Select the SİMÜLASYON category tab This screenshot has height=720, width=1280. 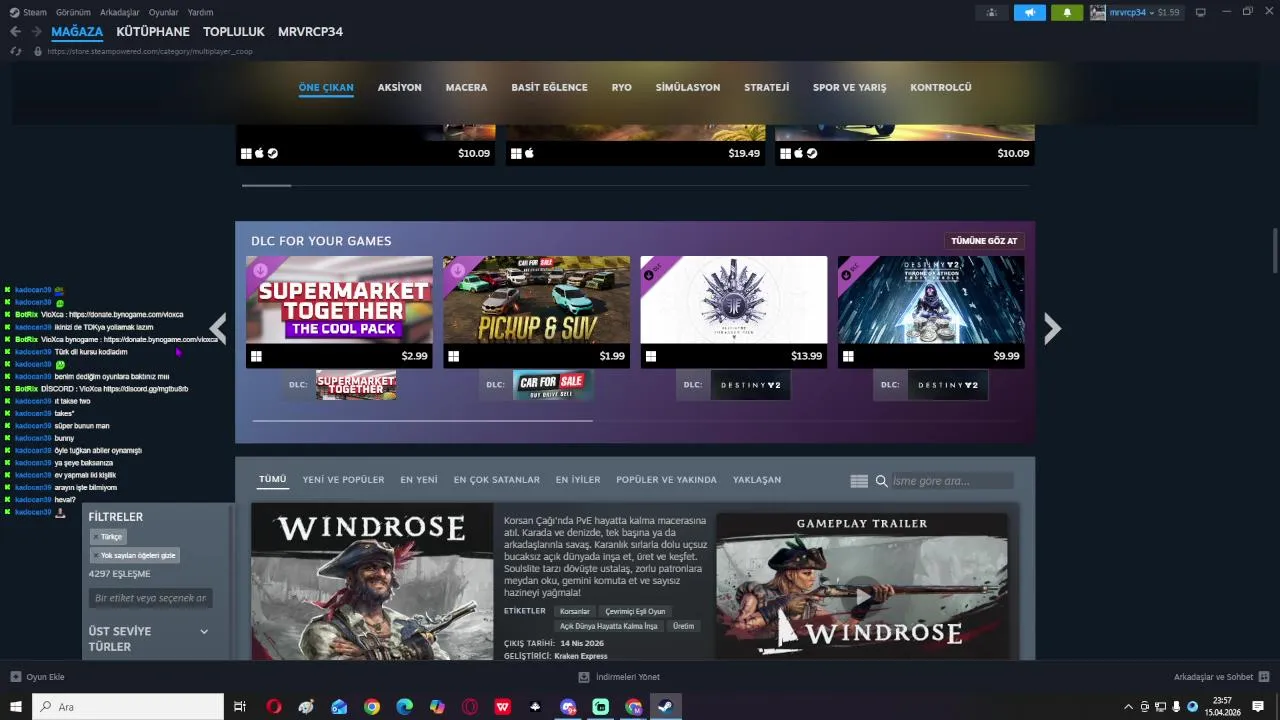pos(688,87)
